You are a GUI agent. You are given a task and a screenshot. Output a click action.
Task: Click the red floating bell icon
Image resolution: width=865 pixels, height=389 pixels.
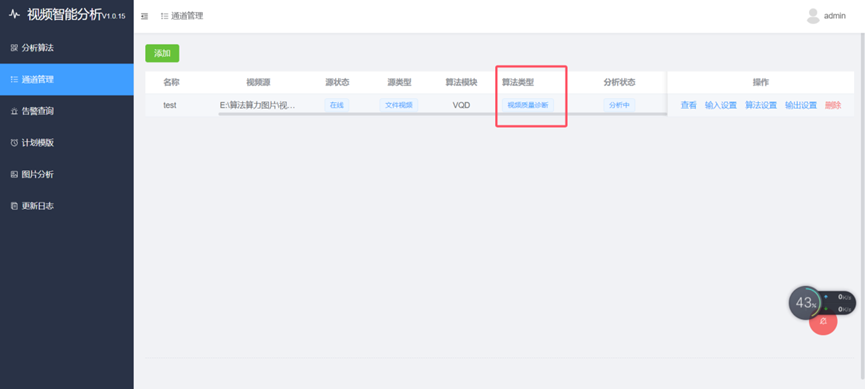pyautogui.click(x=824, y=322)
